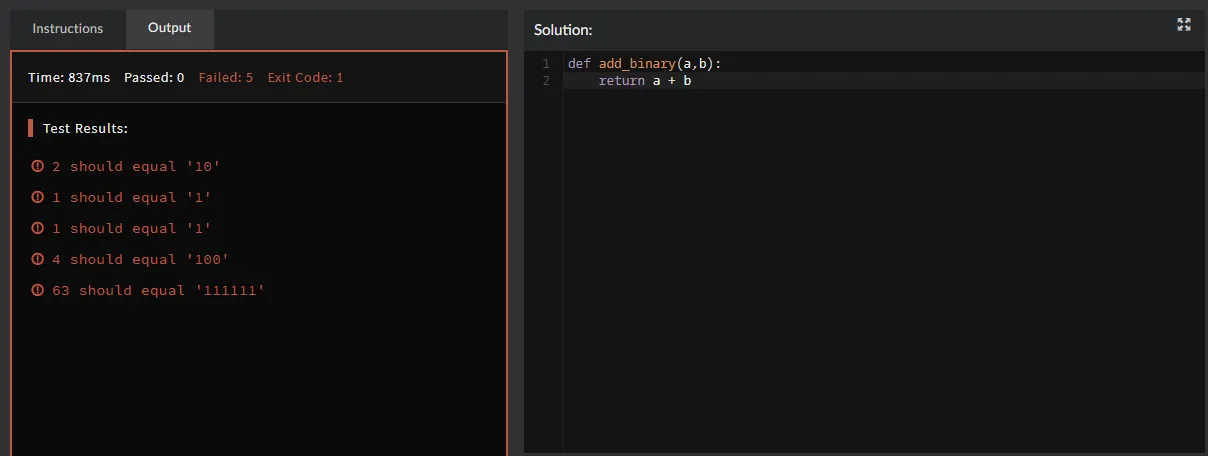The image size is (1208, 456).
Task: Click the "Passed: 0" counter
Action: coord(154,77)
